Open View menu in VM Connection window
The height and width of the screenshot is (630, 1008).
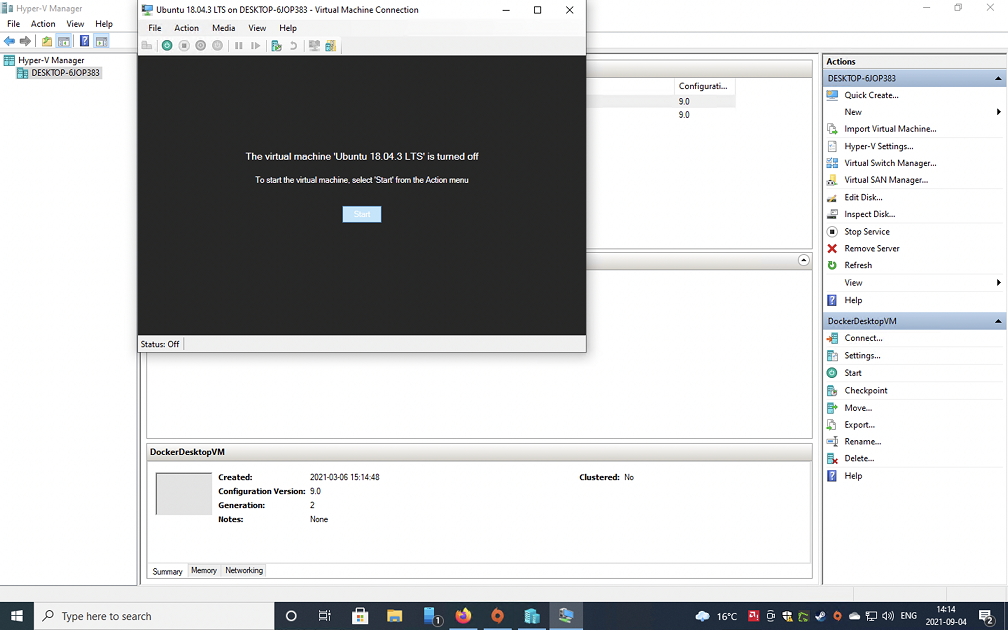(x=257, y=28)
